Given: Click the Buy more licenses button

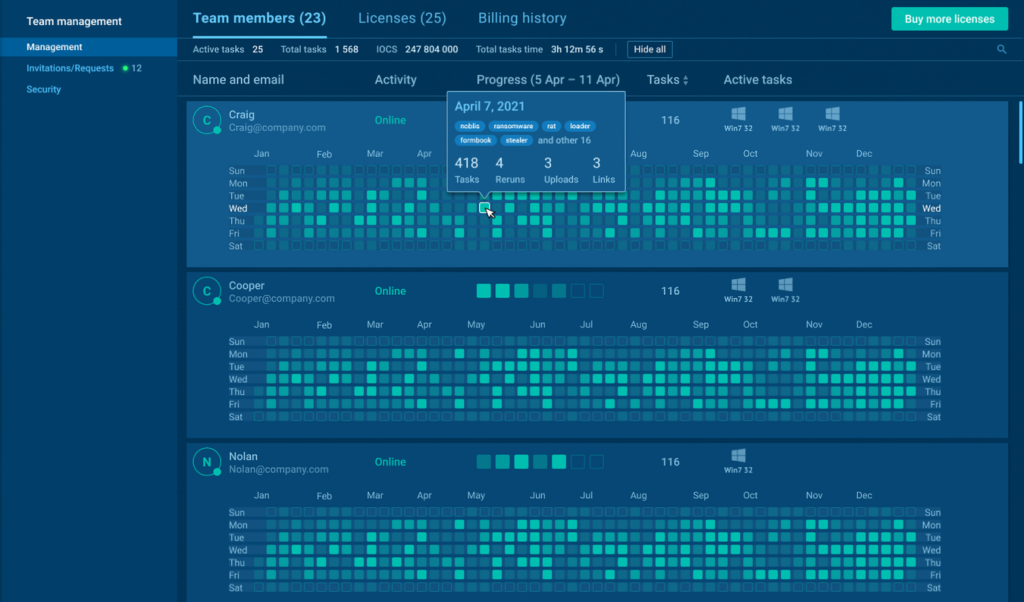Looking at the screenshot, I should tap(949, 19).
